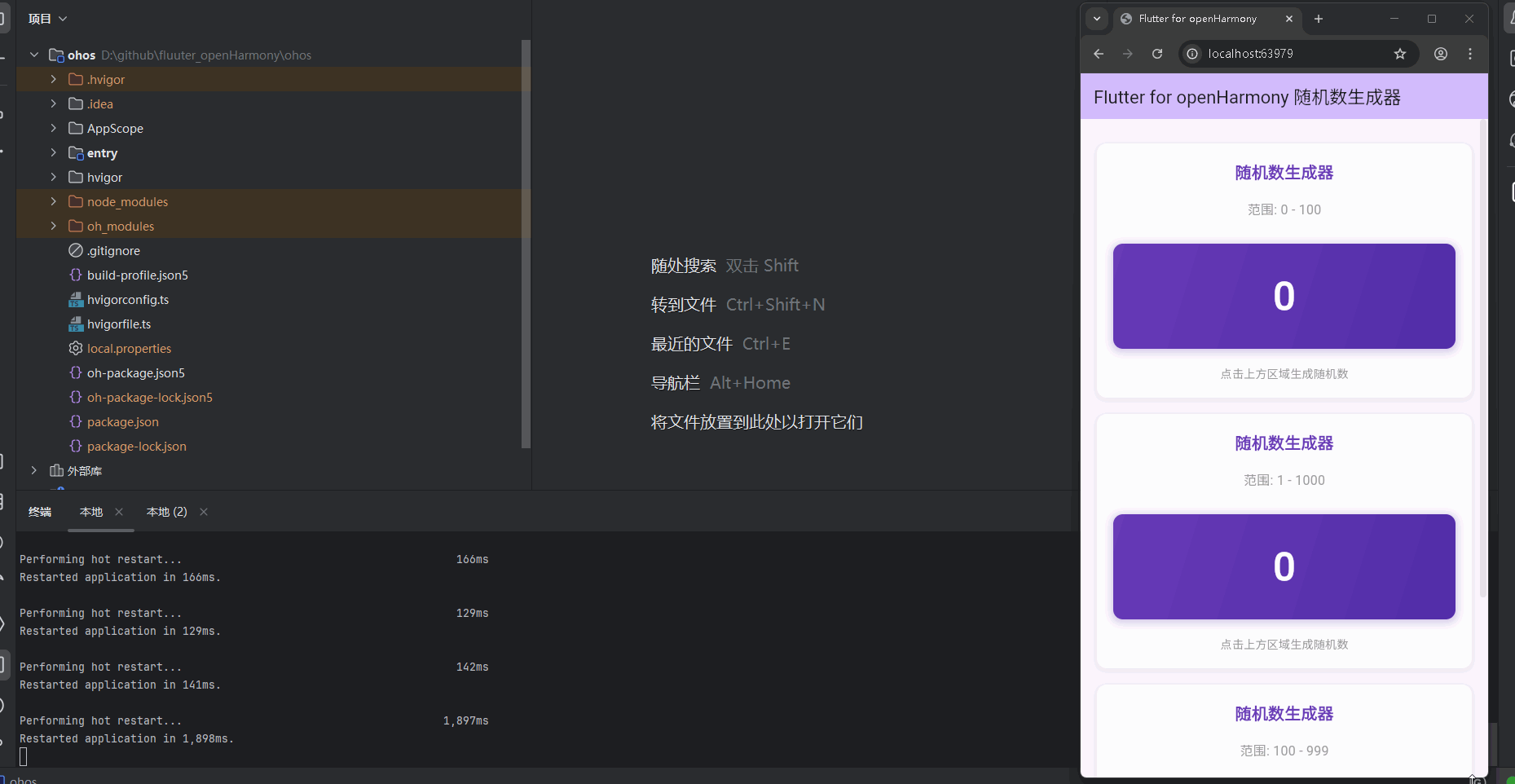Generate a random number in 0 - 100 card

coord(1284,296)
